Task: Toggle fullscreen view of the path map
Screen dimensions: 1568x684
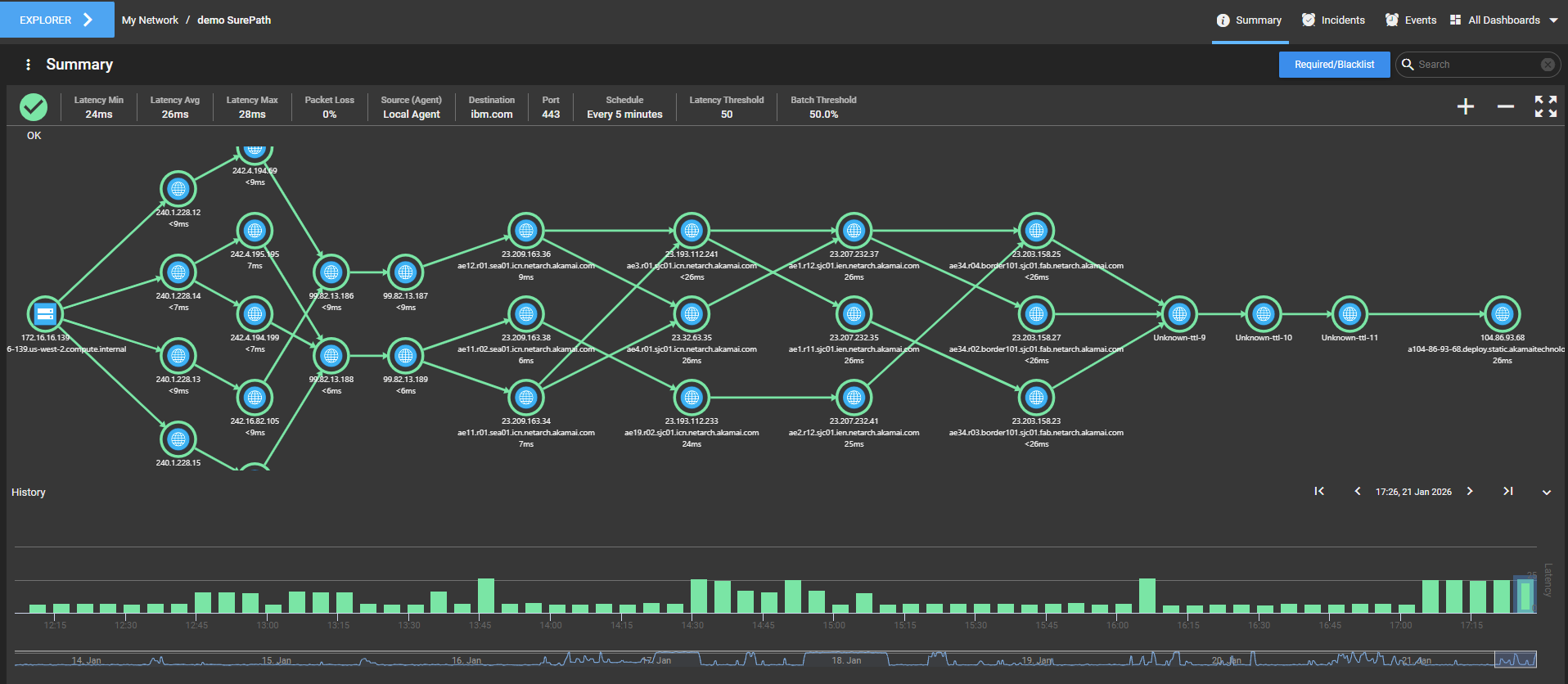Action: coord(1545,106)
